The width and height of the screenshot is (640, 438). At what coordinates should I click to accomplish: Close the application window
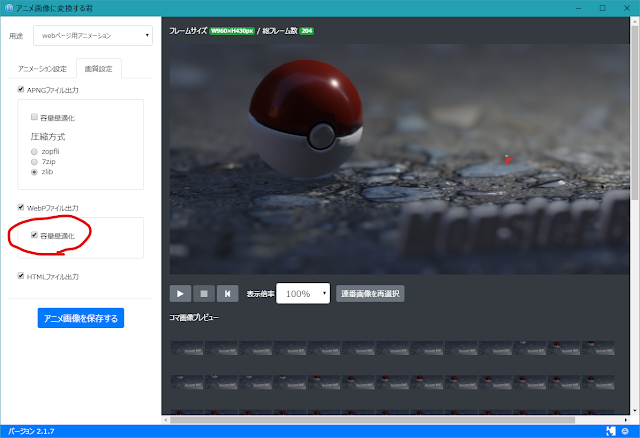(x=627, y=8)
